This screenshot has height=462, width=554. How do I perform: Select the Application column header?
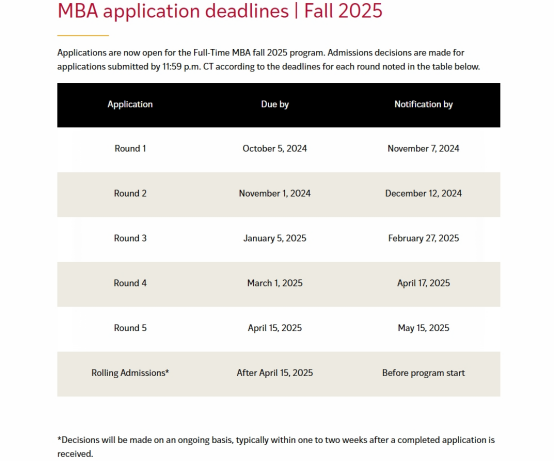130,104
